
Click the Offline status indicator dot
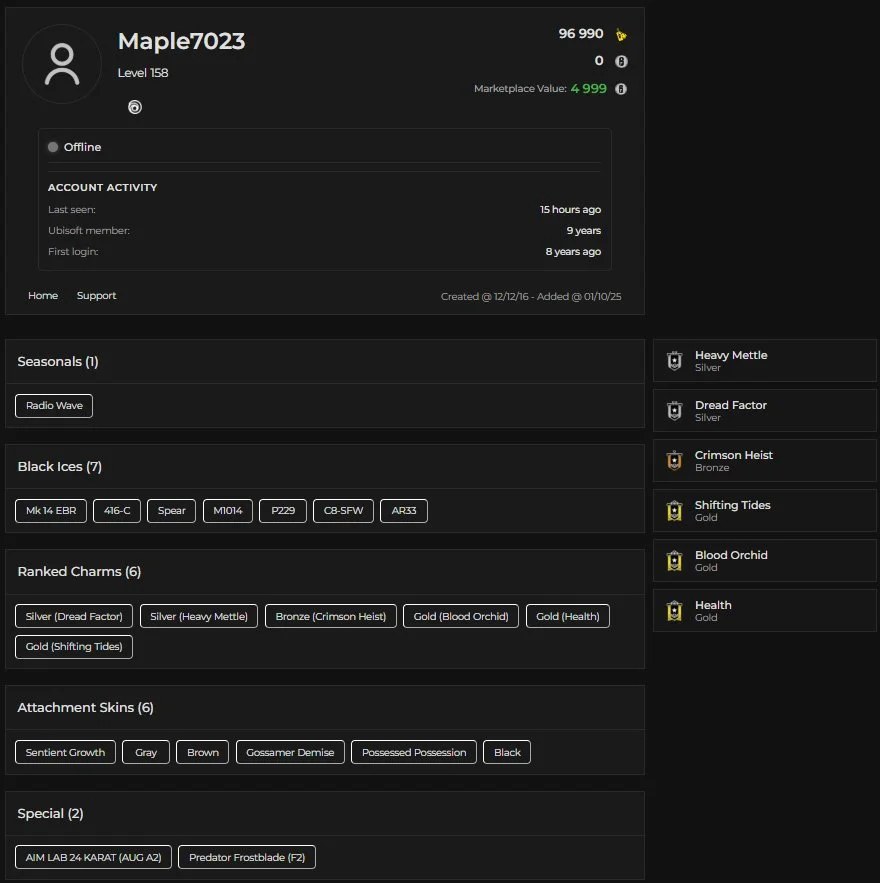(53, 147)
